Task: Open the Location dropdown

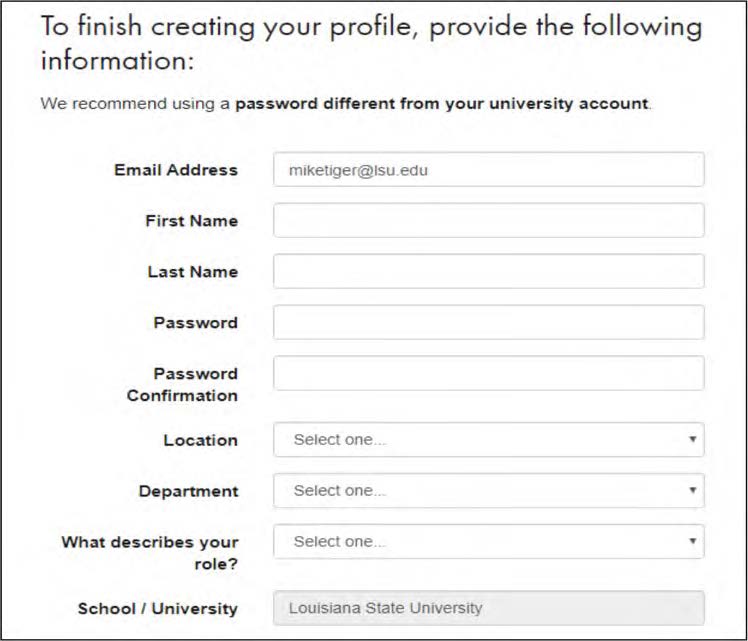Action: pos(488,439)
